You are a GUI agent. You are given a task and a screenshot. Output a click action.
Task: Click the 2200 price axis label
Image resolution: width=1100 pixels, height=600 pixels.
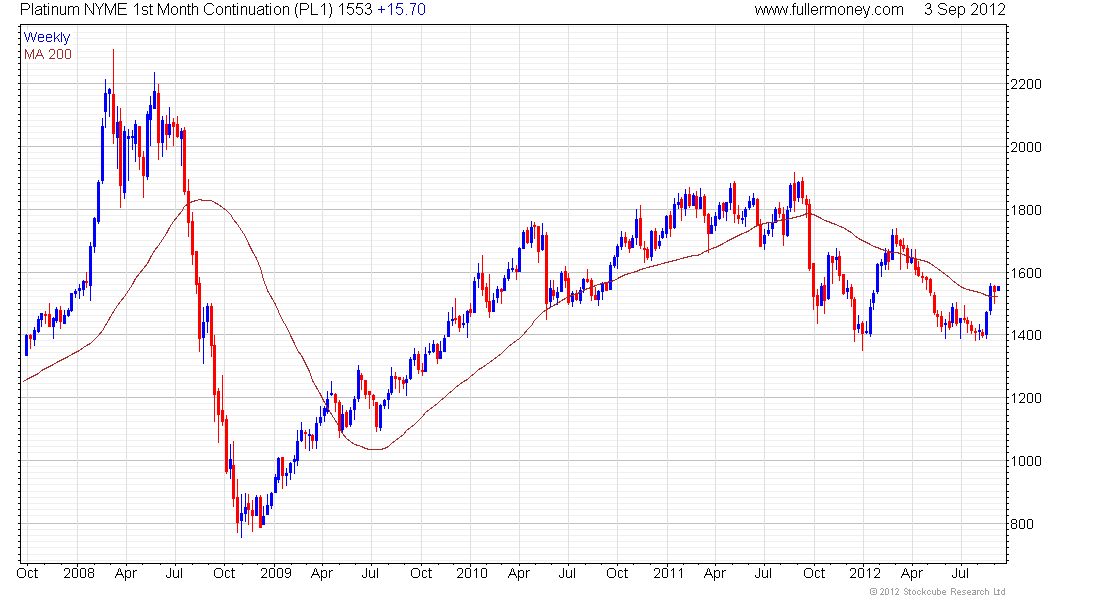click(x=1026, y=84)
